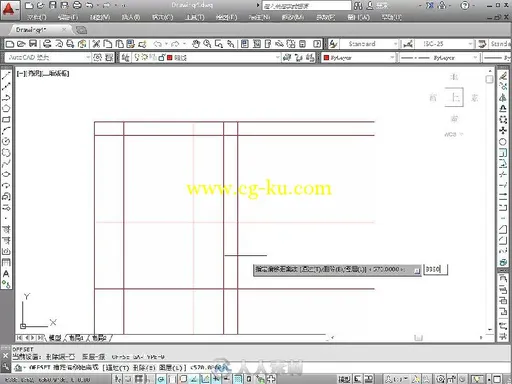Toggle Lineweight display in status bar
The width and height of the screenshot is (512, 384).
tap(227, 379)
